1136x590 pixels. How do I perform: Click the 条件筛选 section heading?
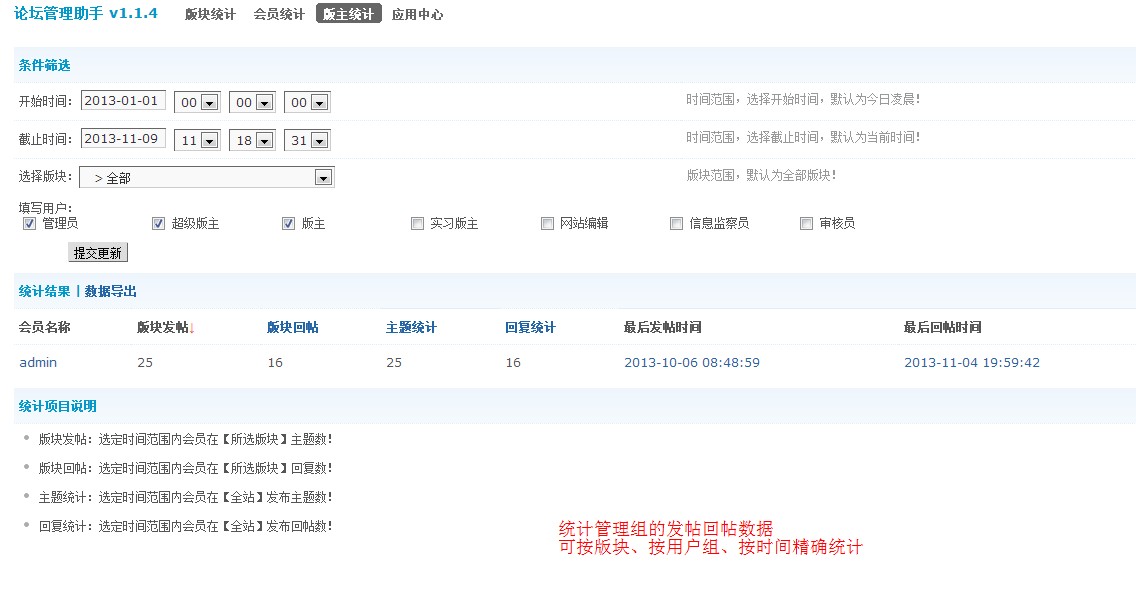point(44,65)
